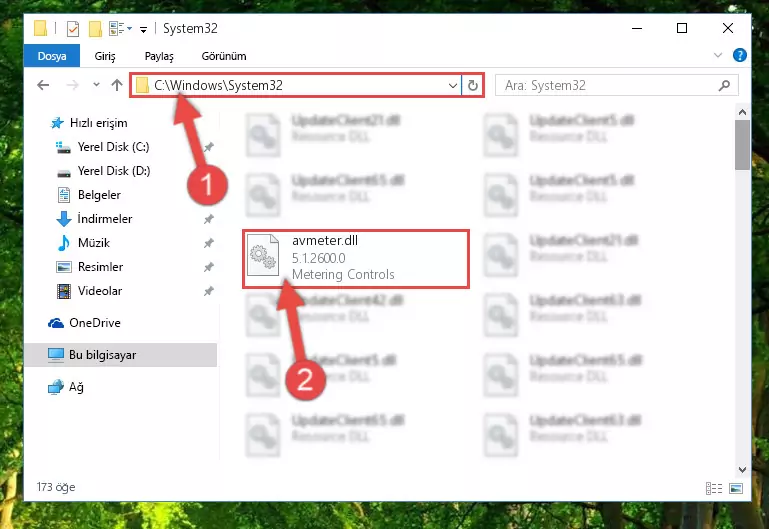
Task: Open the Help question mark icon
Action: click(x=740, y=55)
